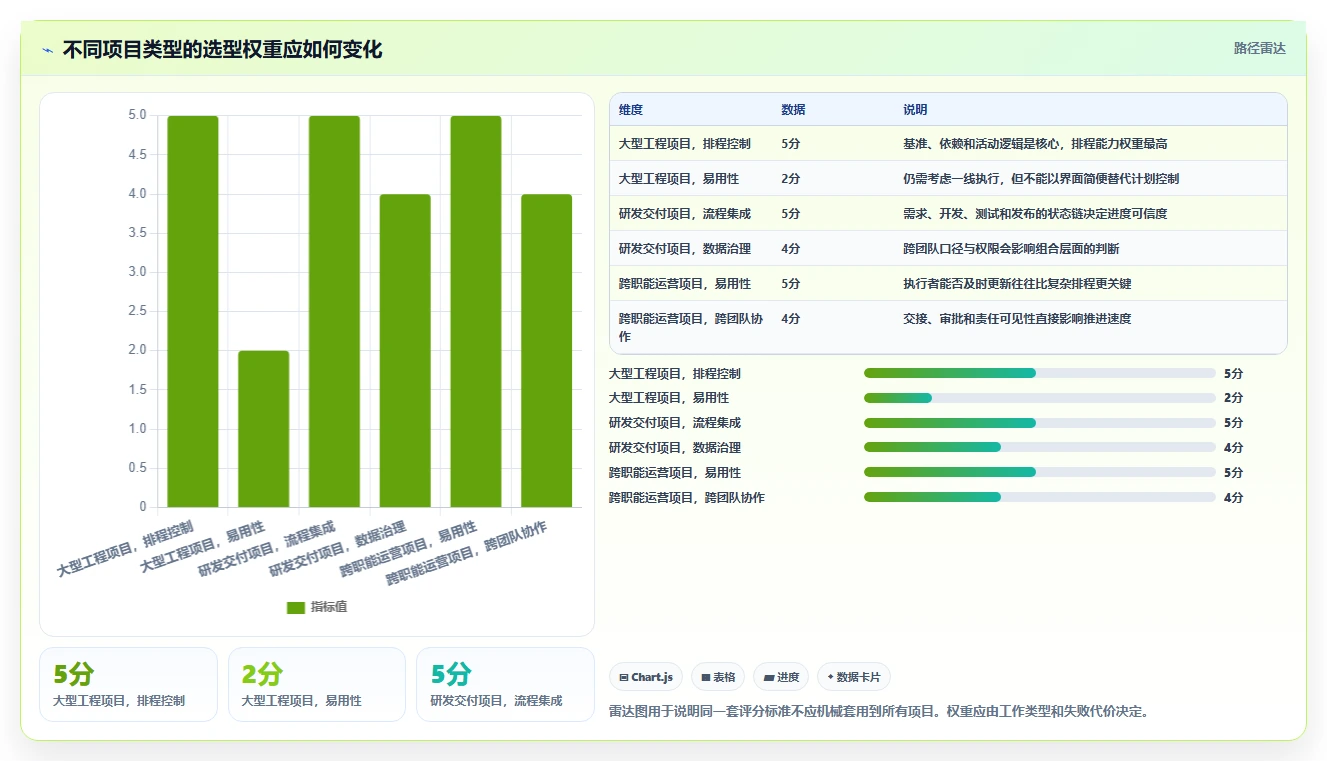Select table cell 跨职能运营项目，易用性
Viewport: 1327px width, 761px height.
pos(685,284)
